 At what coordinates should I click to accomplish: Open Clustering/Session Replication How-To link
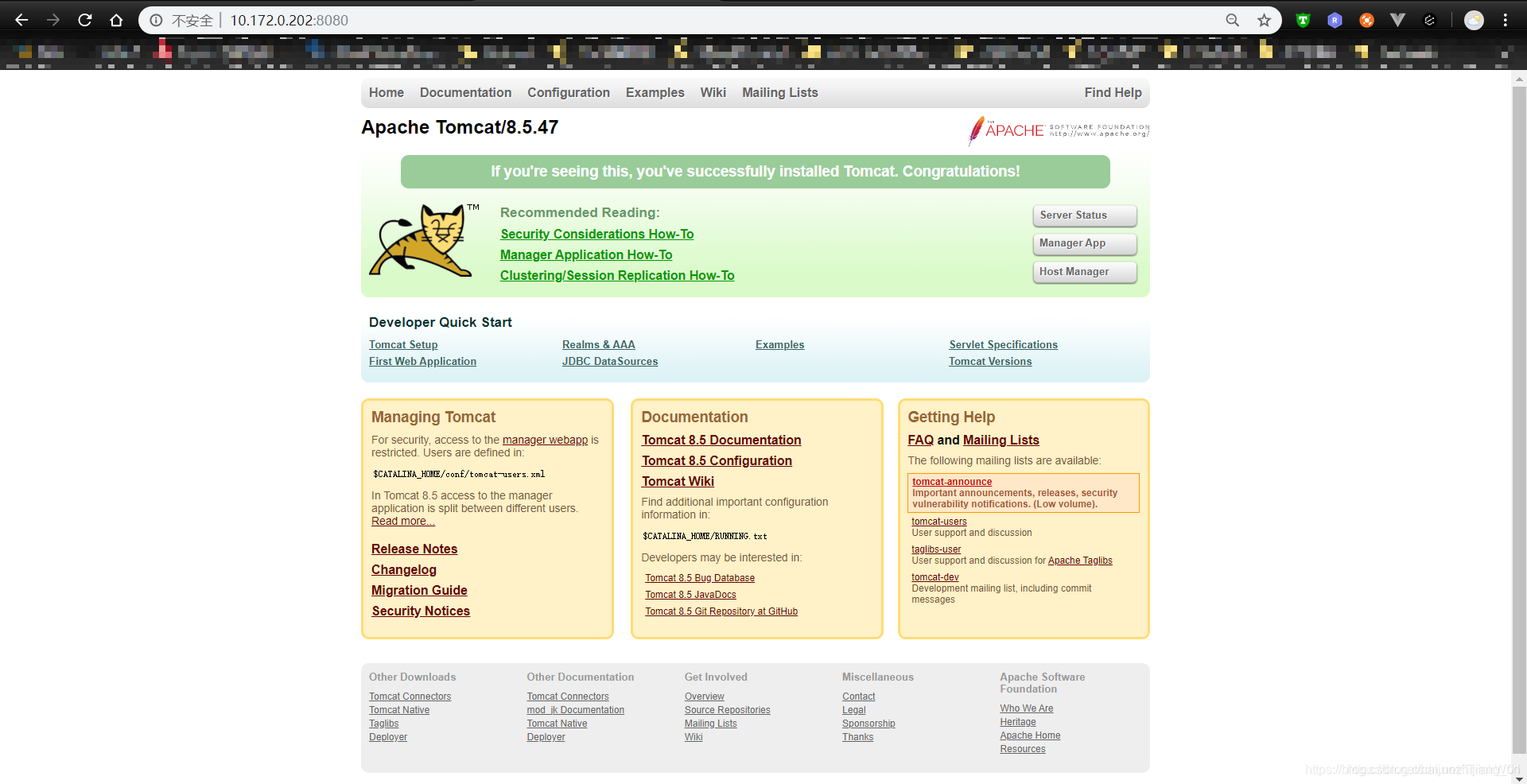click(617, 275)
